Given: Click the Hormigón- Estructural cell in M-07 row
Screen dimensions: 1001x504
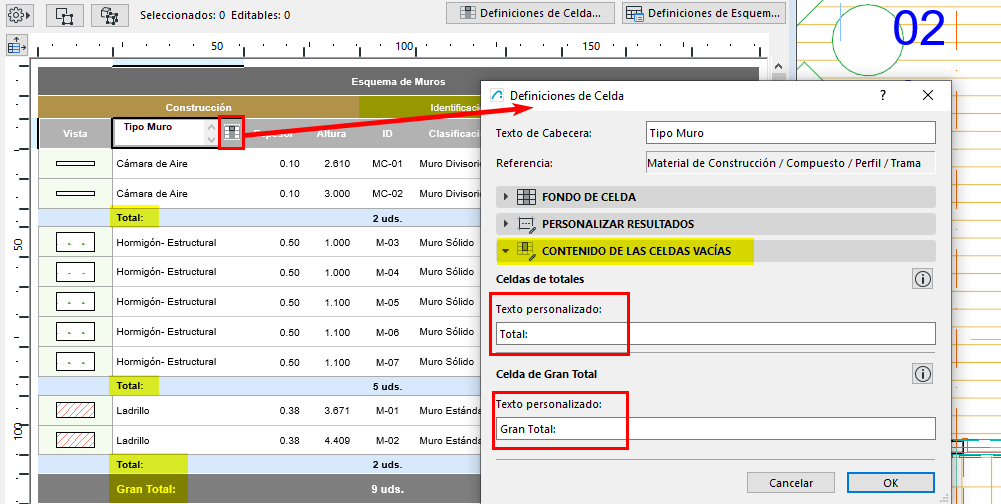Looking at the screenshot, I should 167,362.
